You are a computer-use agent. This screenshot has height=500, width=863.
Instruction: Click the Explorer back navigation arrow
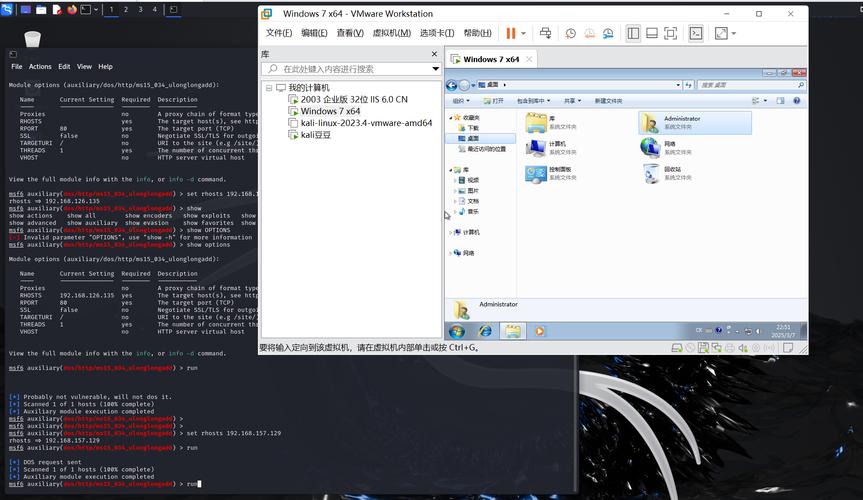(x=452, y=85)
